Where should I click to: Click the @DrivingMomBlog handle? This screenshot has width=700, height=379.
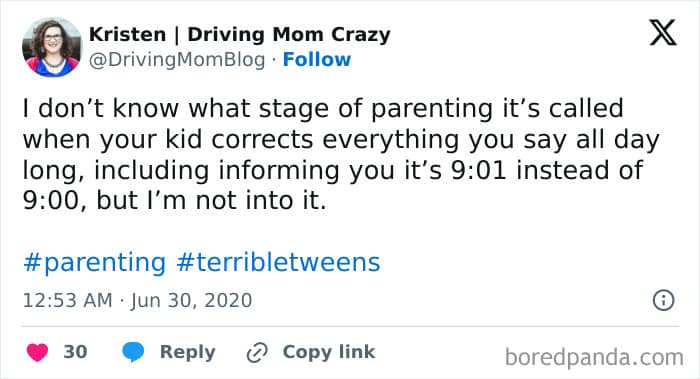[x=177, y=60]
